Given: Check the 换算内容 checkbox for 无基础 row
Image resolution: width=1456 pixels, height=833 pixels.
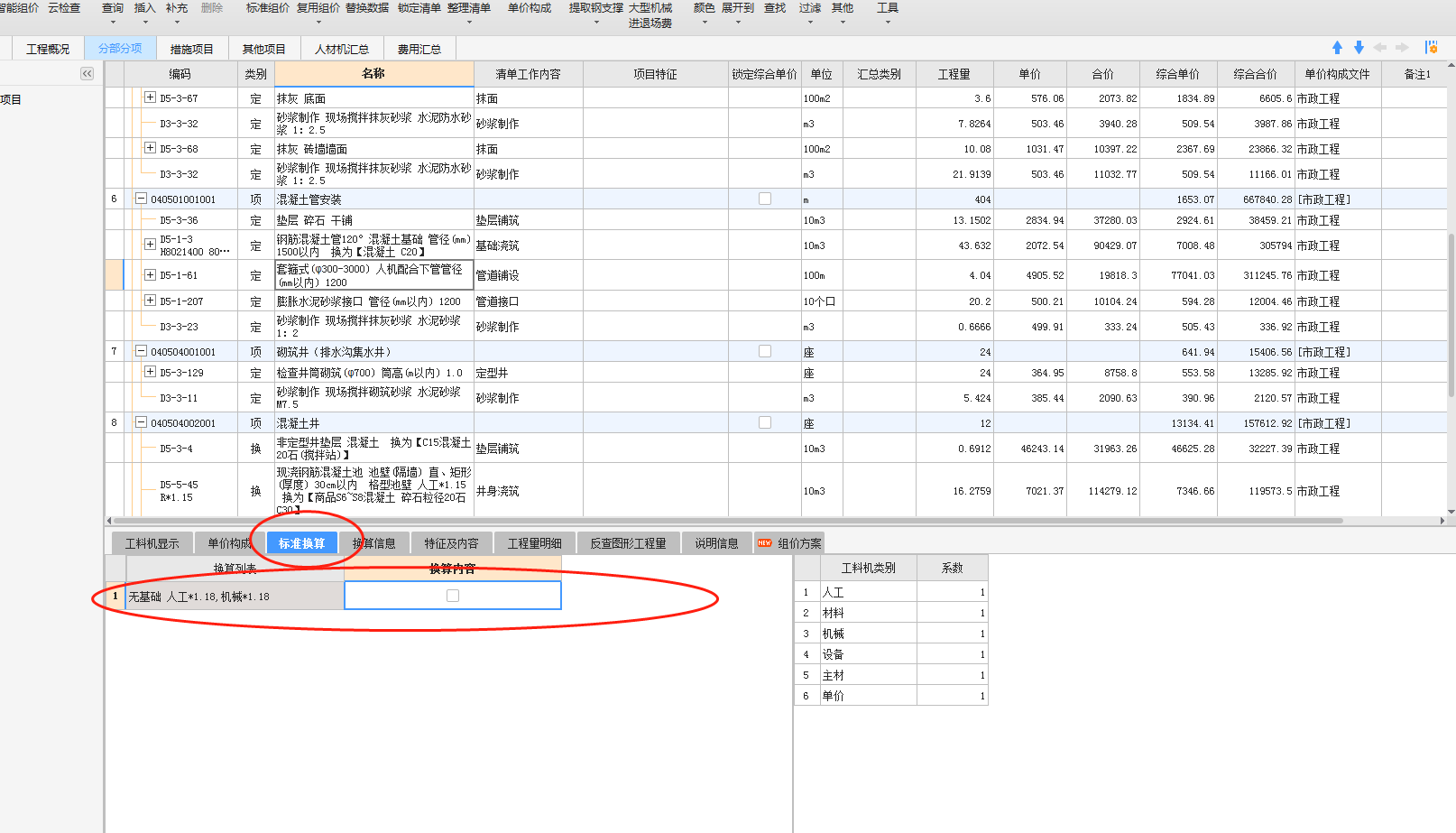Looking at the screenshot, I should [x=453, y=596].
